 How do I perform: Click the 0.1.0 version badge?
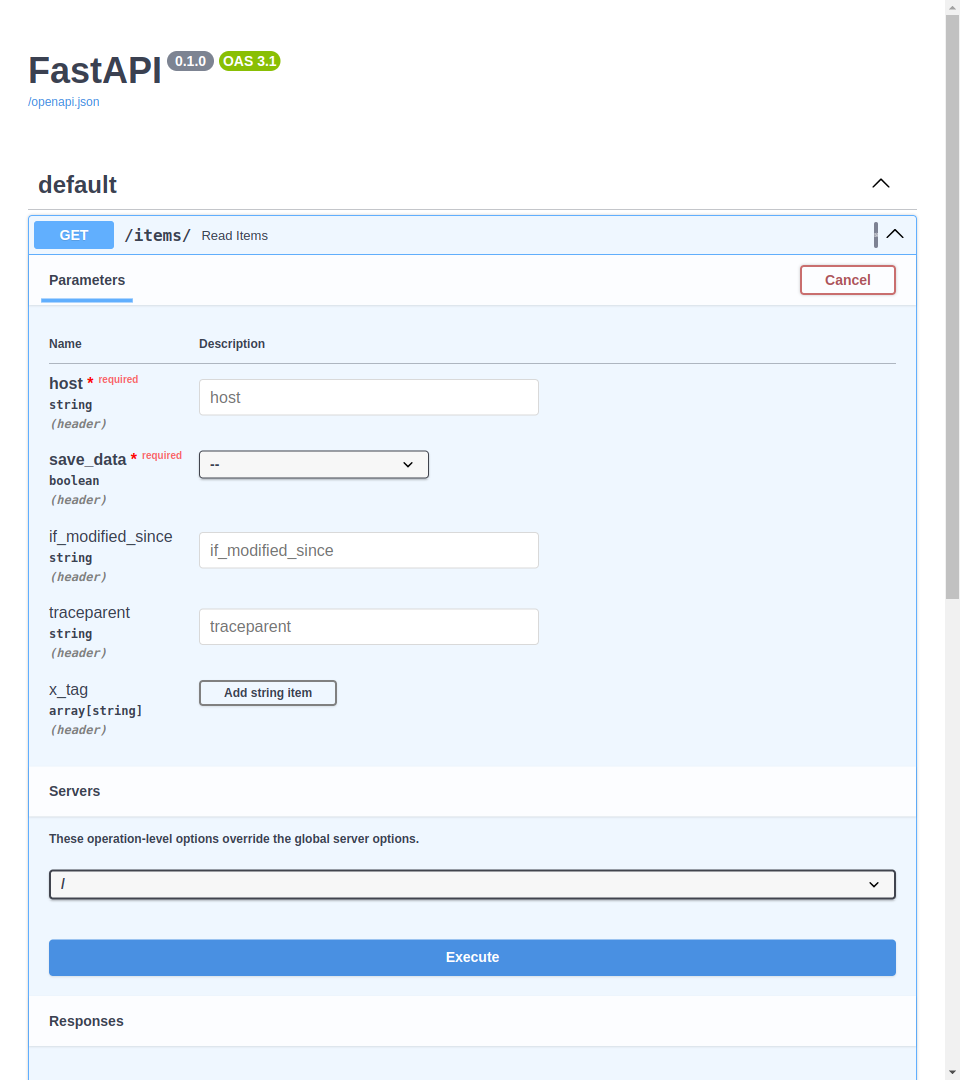tap(190, 61)
